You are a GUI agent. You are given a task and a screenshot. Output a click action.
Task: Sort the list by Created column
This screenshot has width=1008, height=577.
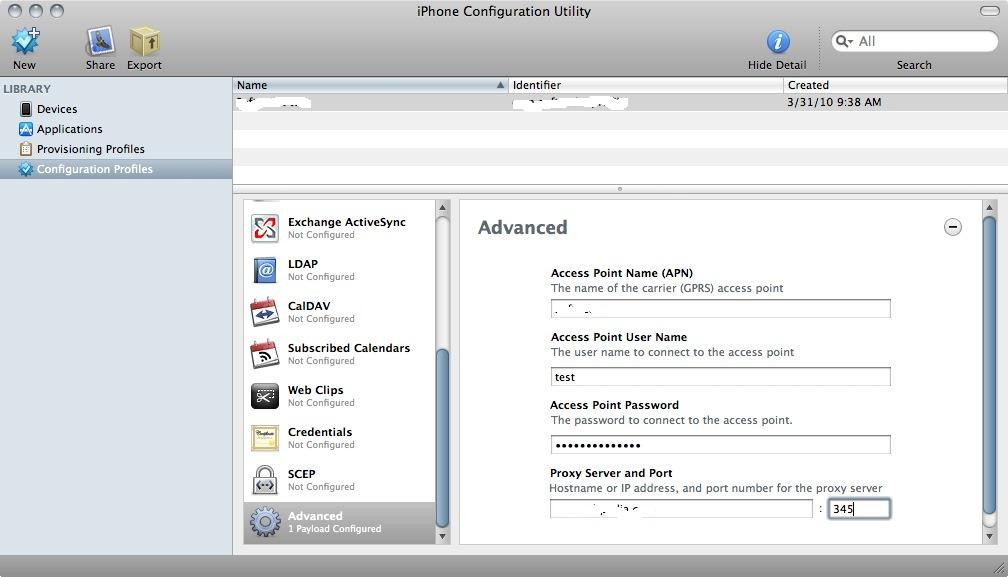pyautogui.click(x=895, y=85)
